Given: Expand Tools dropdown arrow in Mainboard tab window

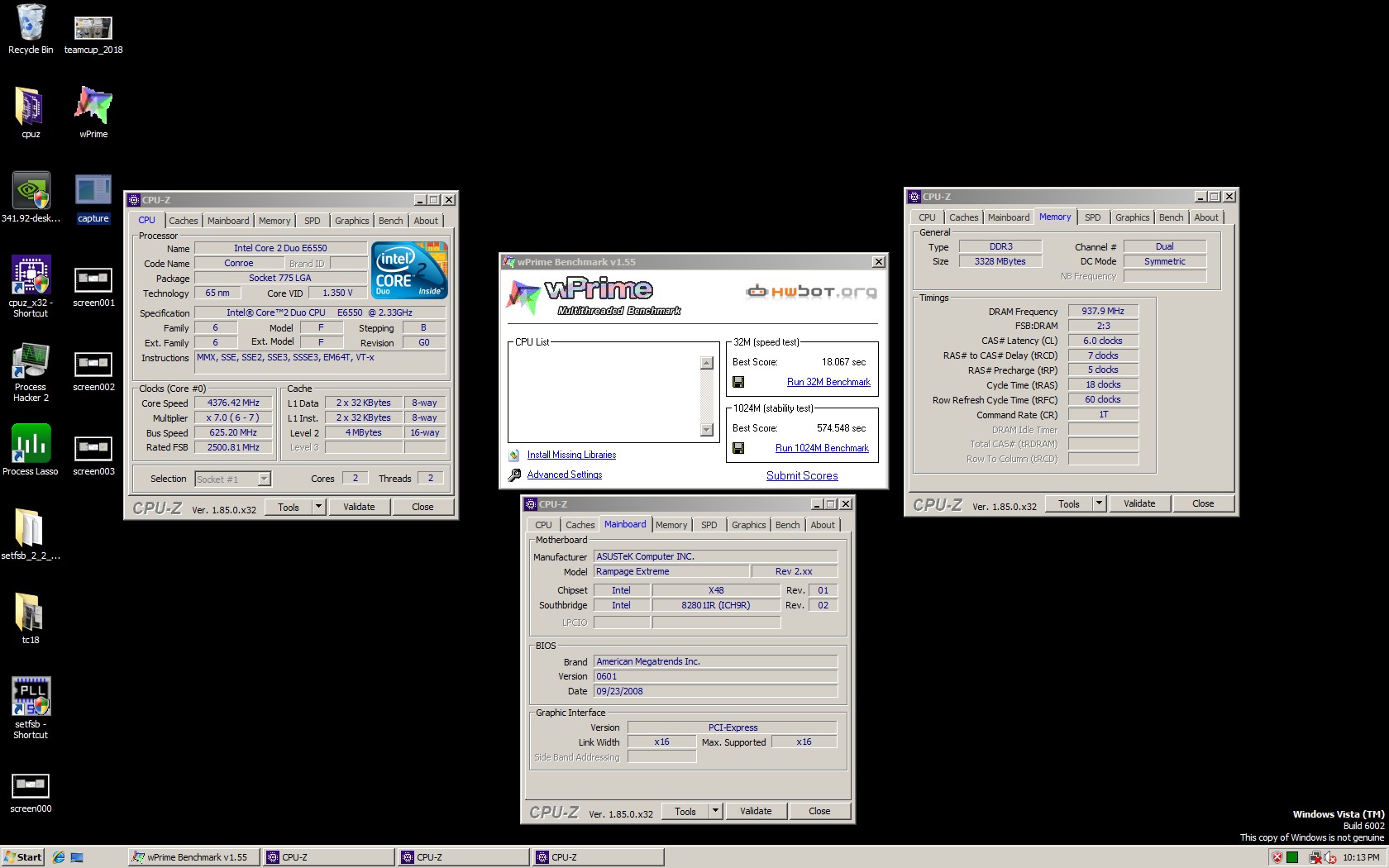Looking at the screenshot, I should [x=715, y=812].
